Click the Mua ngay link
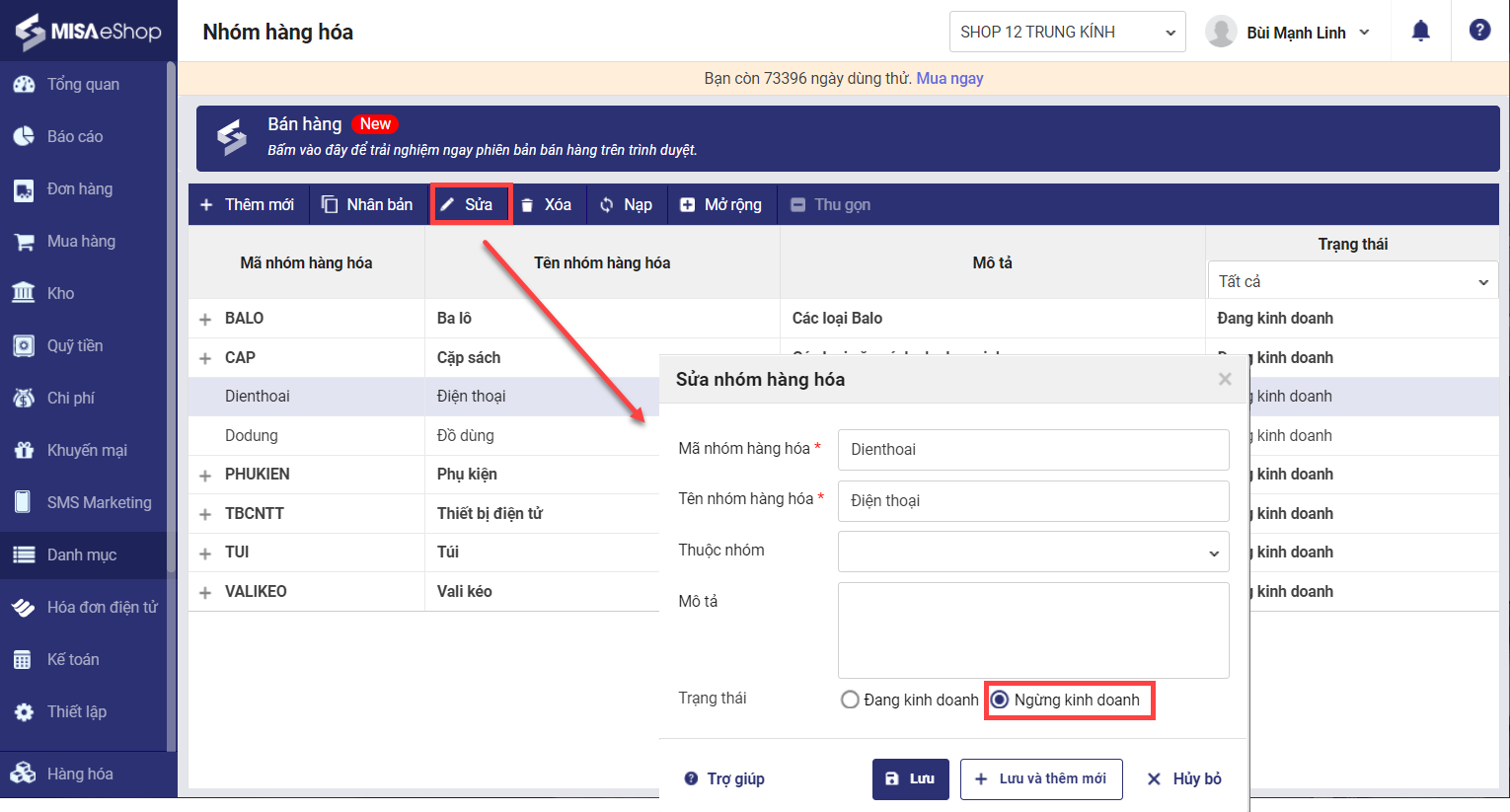The height and width of the screenshot is (812, 1510). [949, 78]
